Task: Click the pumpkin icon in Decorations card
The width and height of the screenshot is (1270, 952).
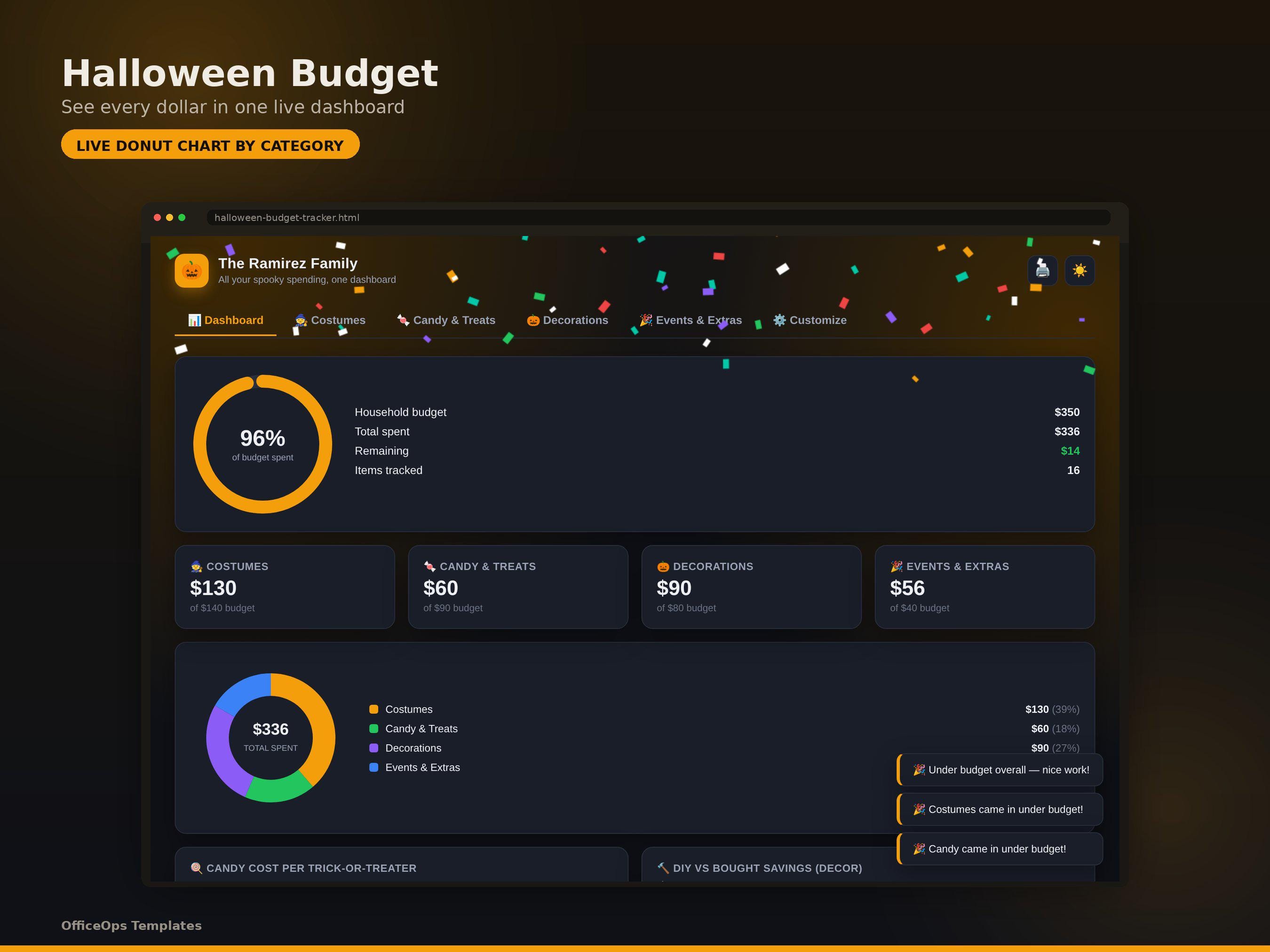Action: click(663, 566)
